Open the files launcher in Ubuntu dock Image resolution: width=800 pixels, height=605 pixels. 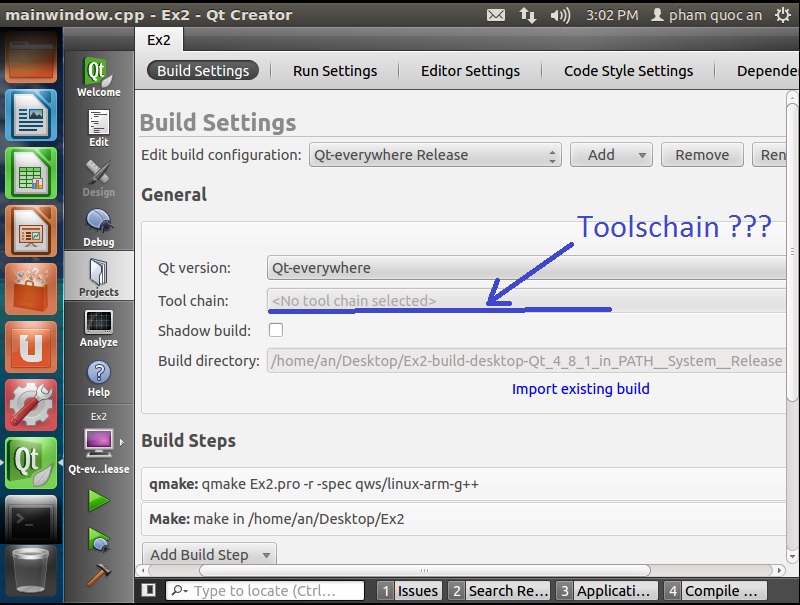click(31, 56)
